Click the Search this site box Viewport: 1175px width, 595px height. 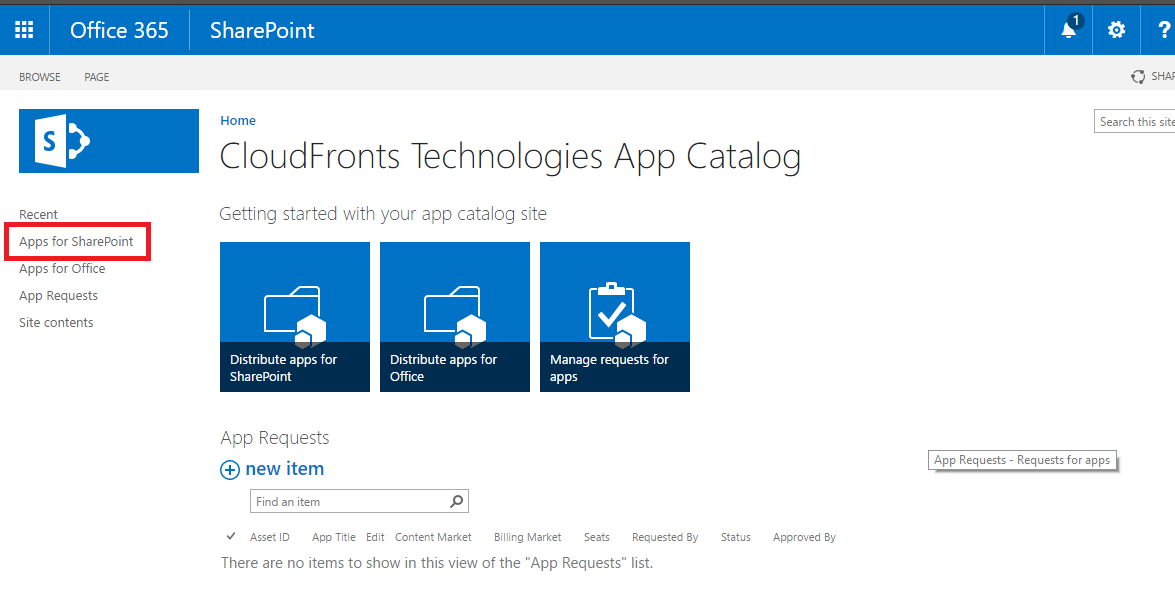point(1135,121)
